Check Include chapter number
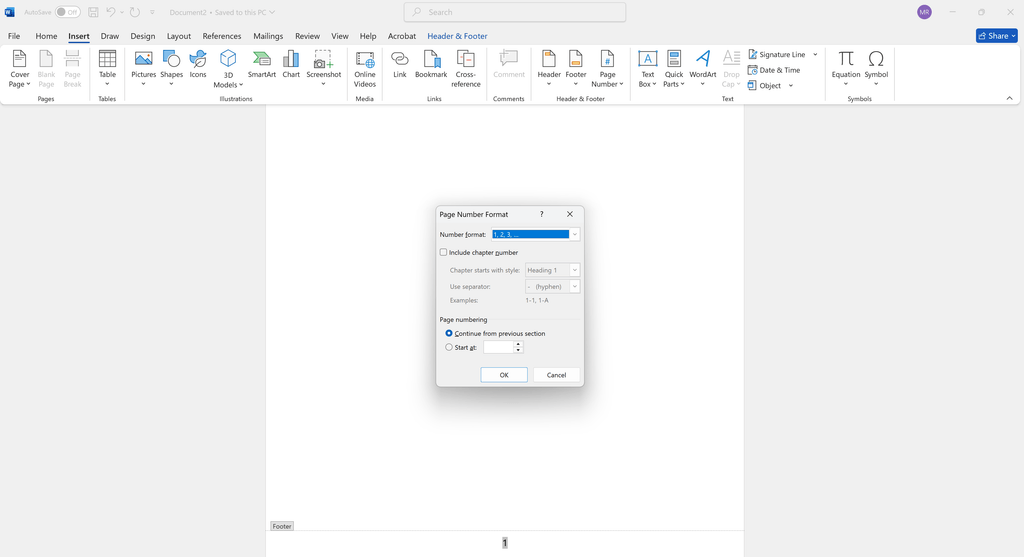 (x=443, y=252)
